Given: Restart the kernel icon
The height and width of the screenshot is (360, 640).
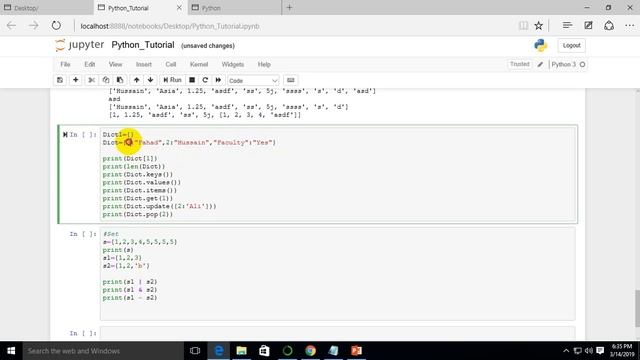Looking at the screenshot, I should point(205,80).
